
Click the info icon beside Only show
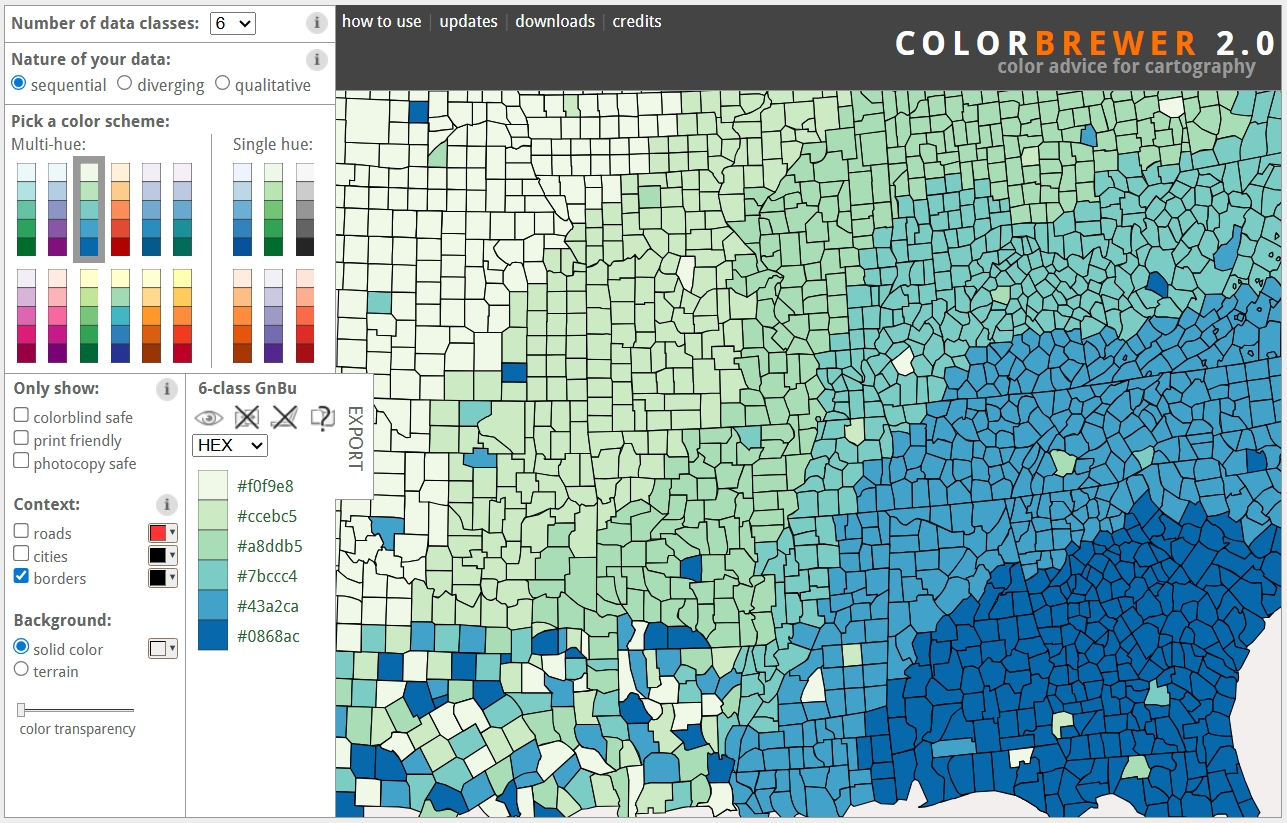165,389
